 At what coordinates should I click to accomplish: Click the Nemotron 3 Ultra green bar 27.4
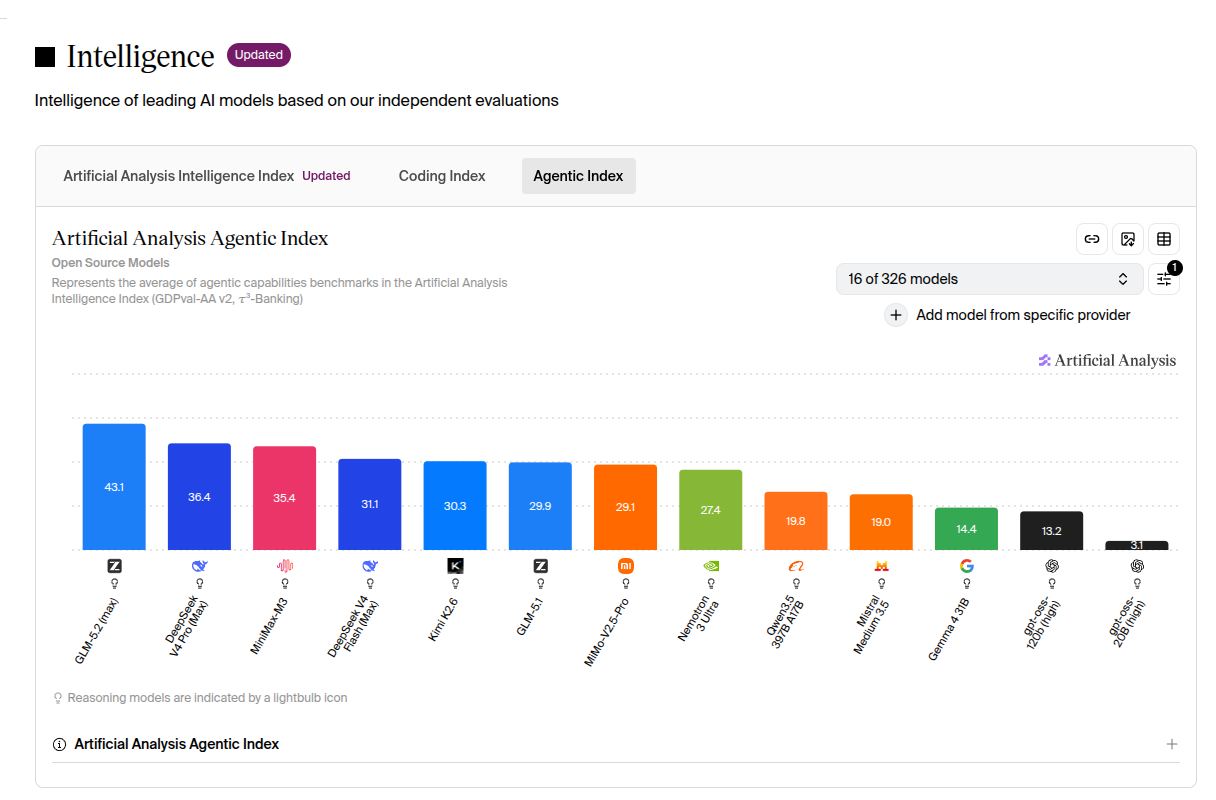click(711, 510)
